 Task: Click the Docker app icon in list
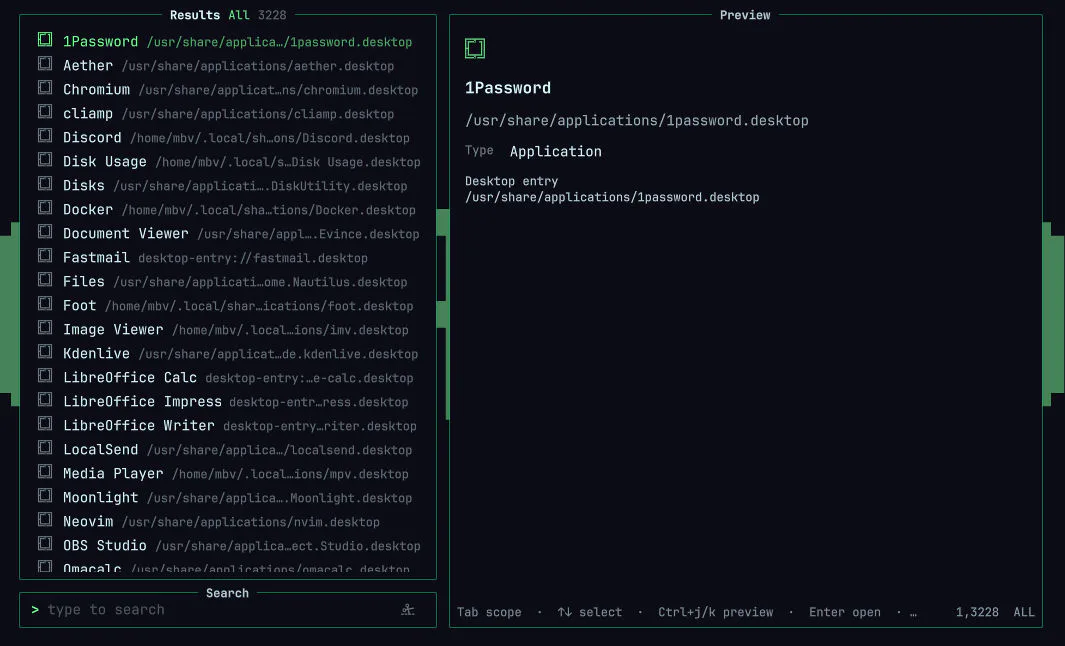(x=45, y=207)
